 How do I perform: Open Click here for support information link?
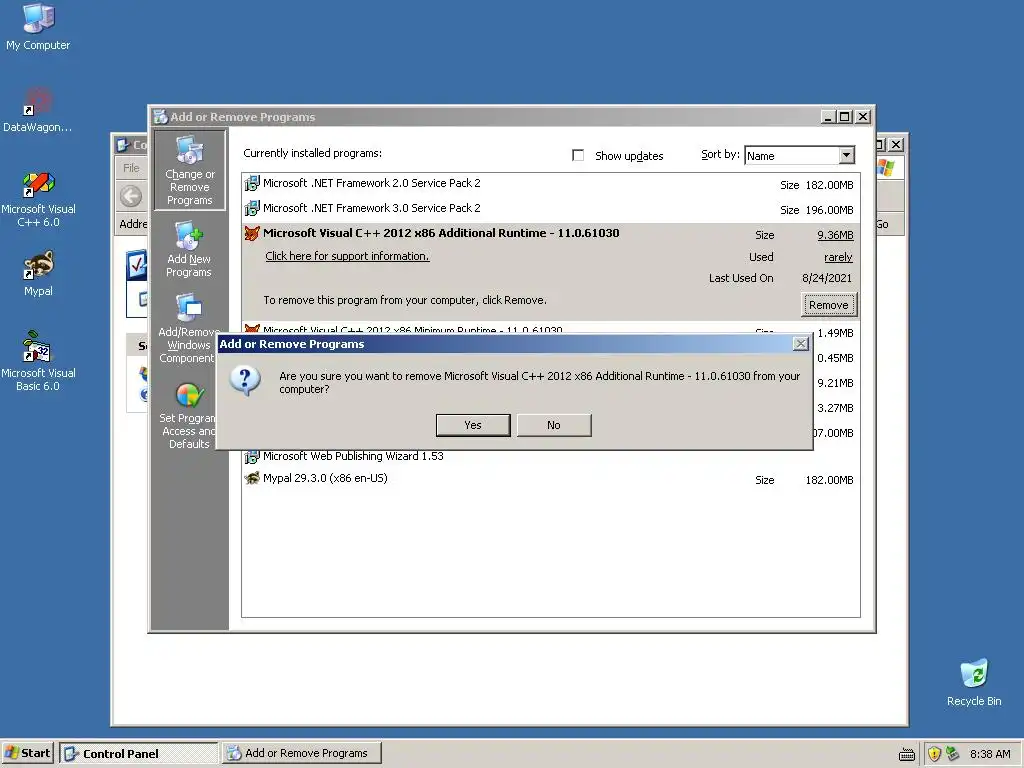(x=347, y=256)
